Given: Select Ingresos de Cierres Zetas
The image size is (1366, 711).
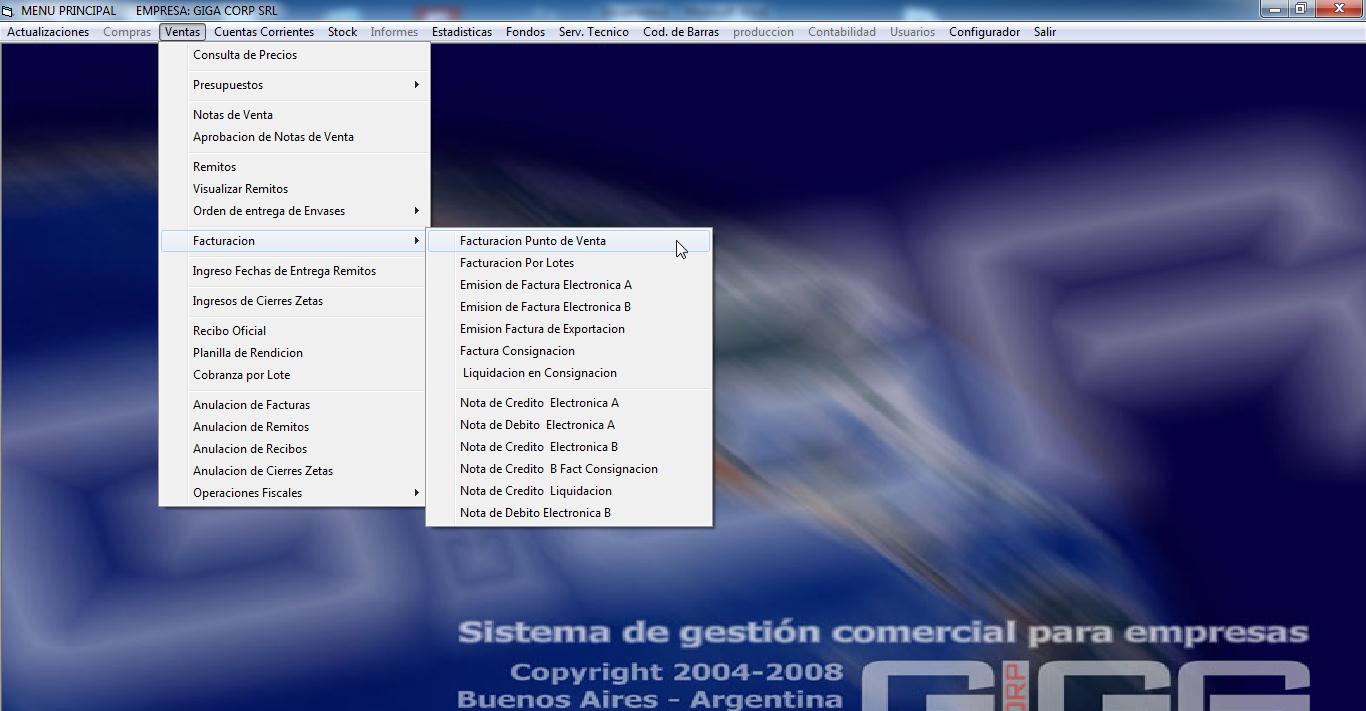Looking at the screenshot, I should click(x=295, y=301).
